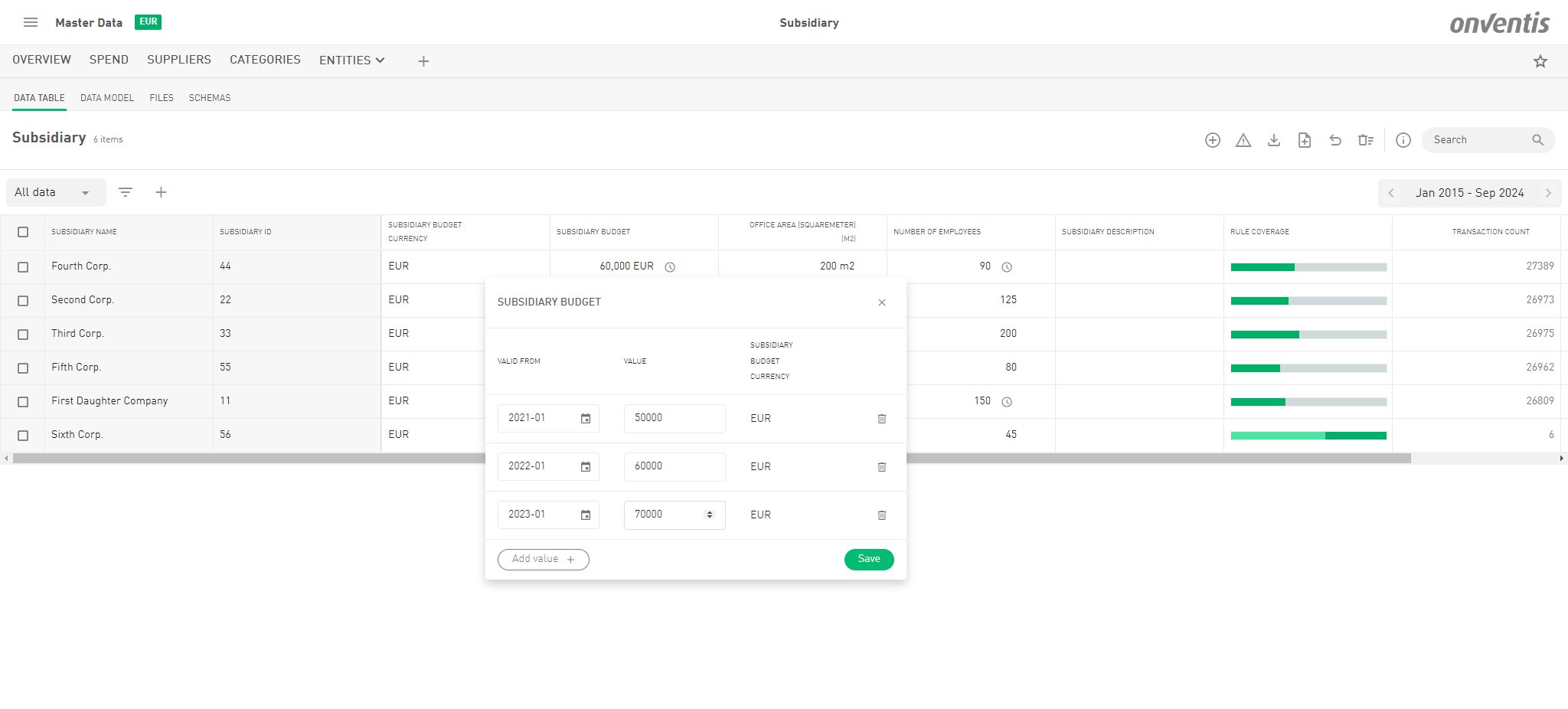The image size is (1568, 709).
Task: Open the SUPPLIERS navigation tab
Action: click(179, 60)
